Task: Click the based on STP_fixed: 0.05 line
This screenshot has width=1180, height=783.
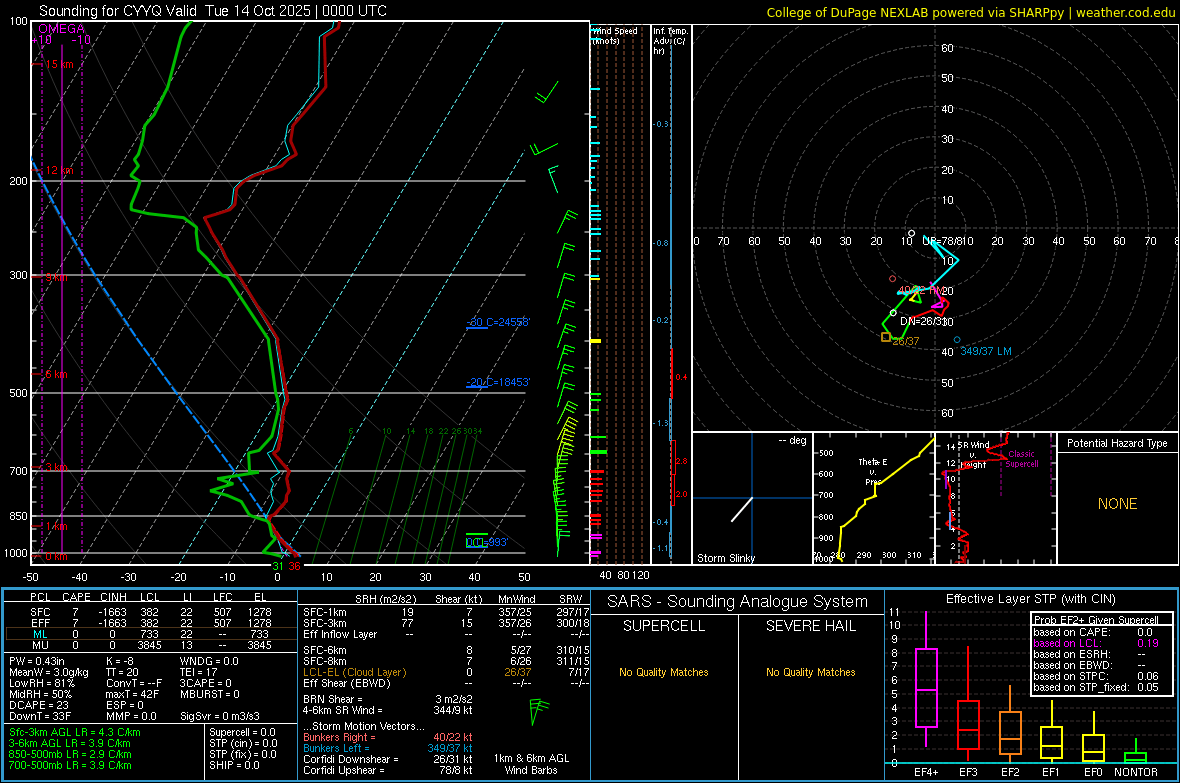Action: pyautogui.click(x=1096, y=687)
